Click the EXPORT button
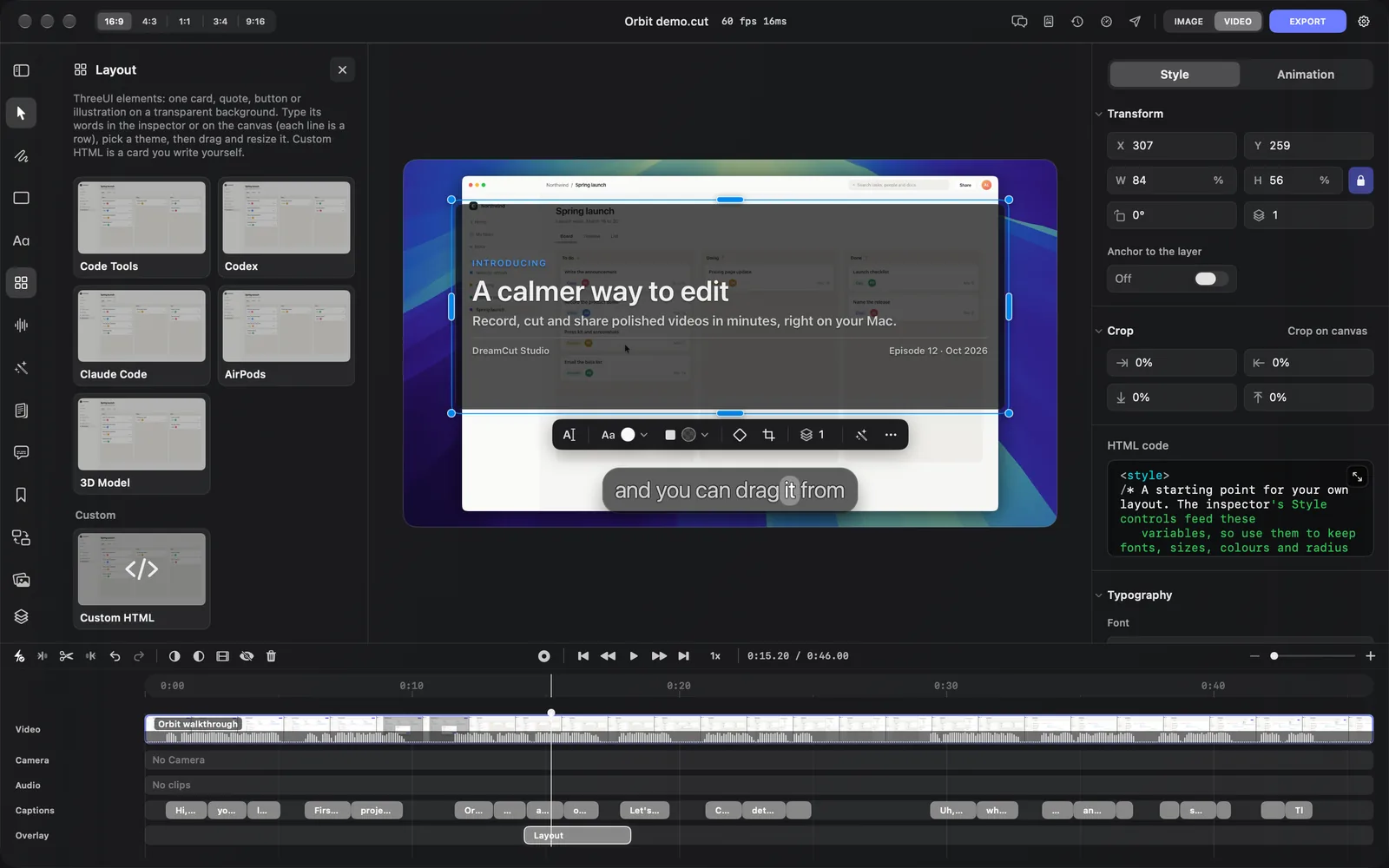 [x=1307, y=22]
